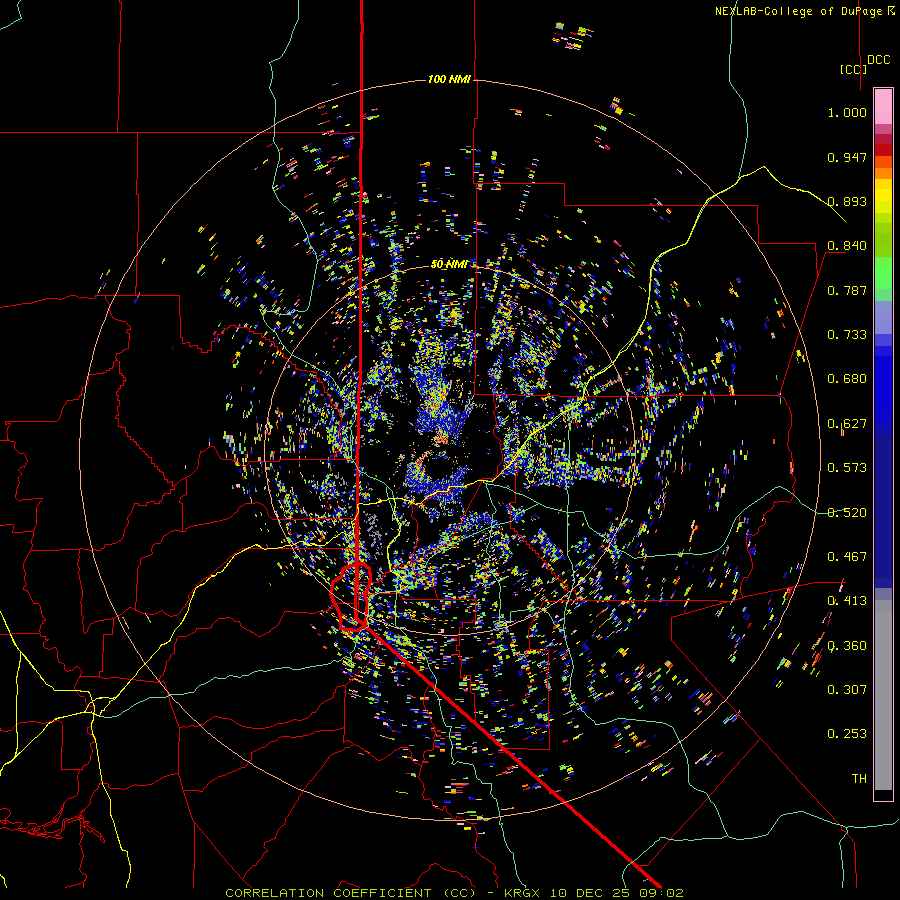Click the gray segment of the color bar
This screenshot has width=900, height=900.
click(x=883, y=695)
